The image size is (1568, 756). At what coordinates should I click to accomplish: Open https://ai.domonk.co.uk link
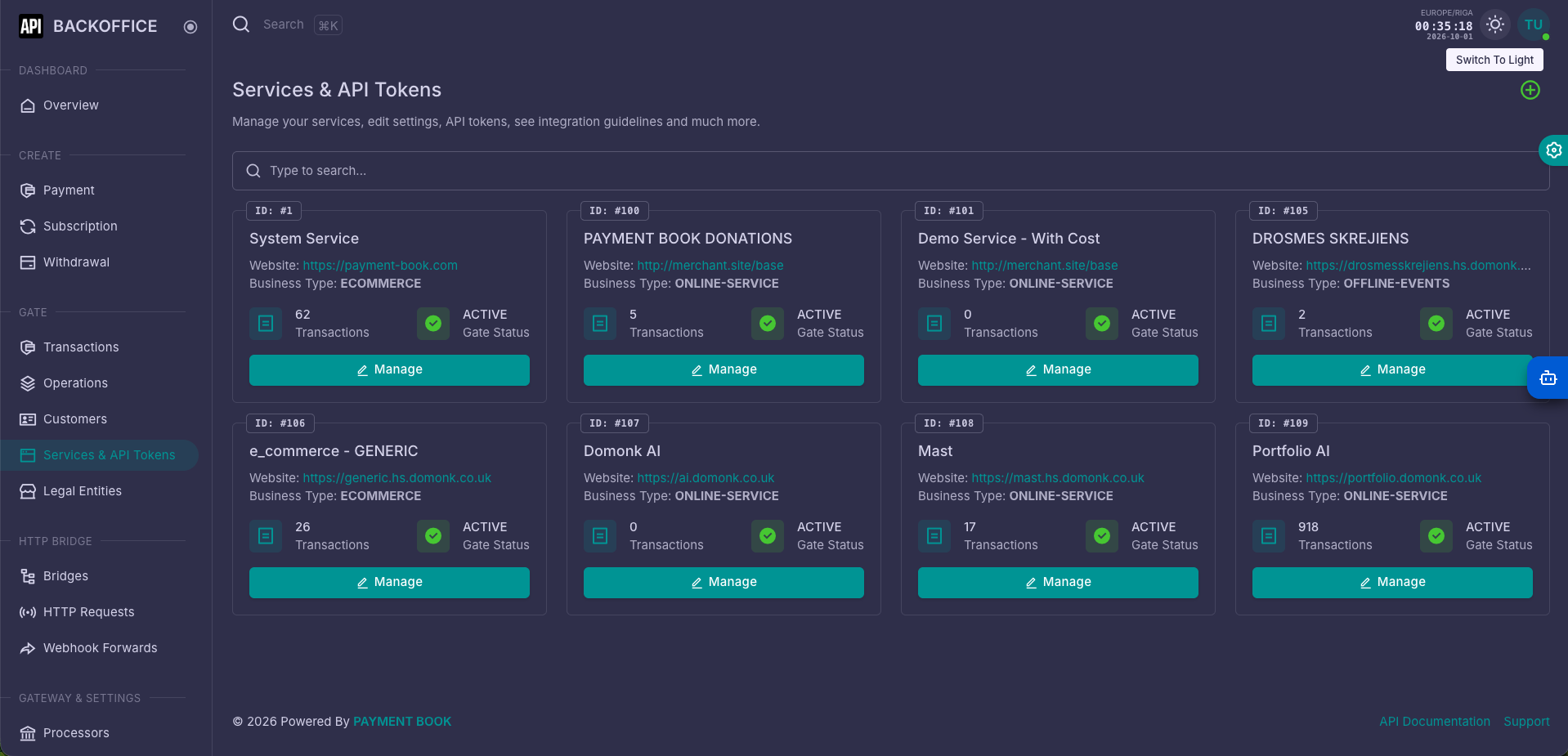[706, 478]
